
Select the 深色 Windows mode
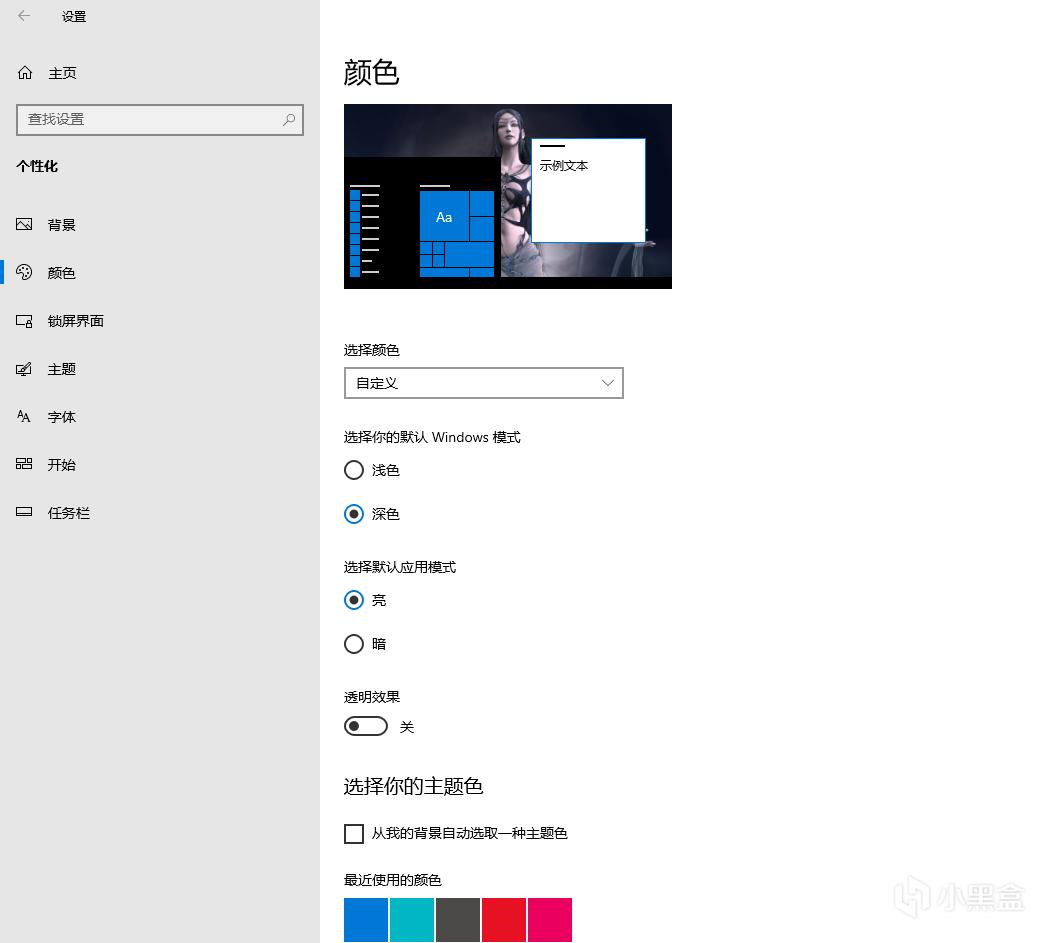click(x=354, y=515)
